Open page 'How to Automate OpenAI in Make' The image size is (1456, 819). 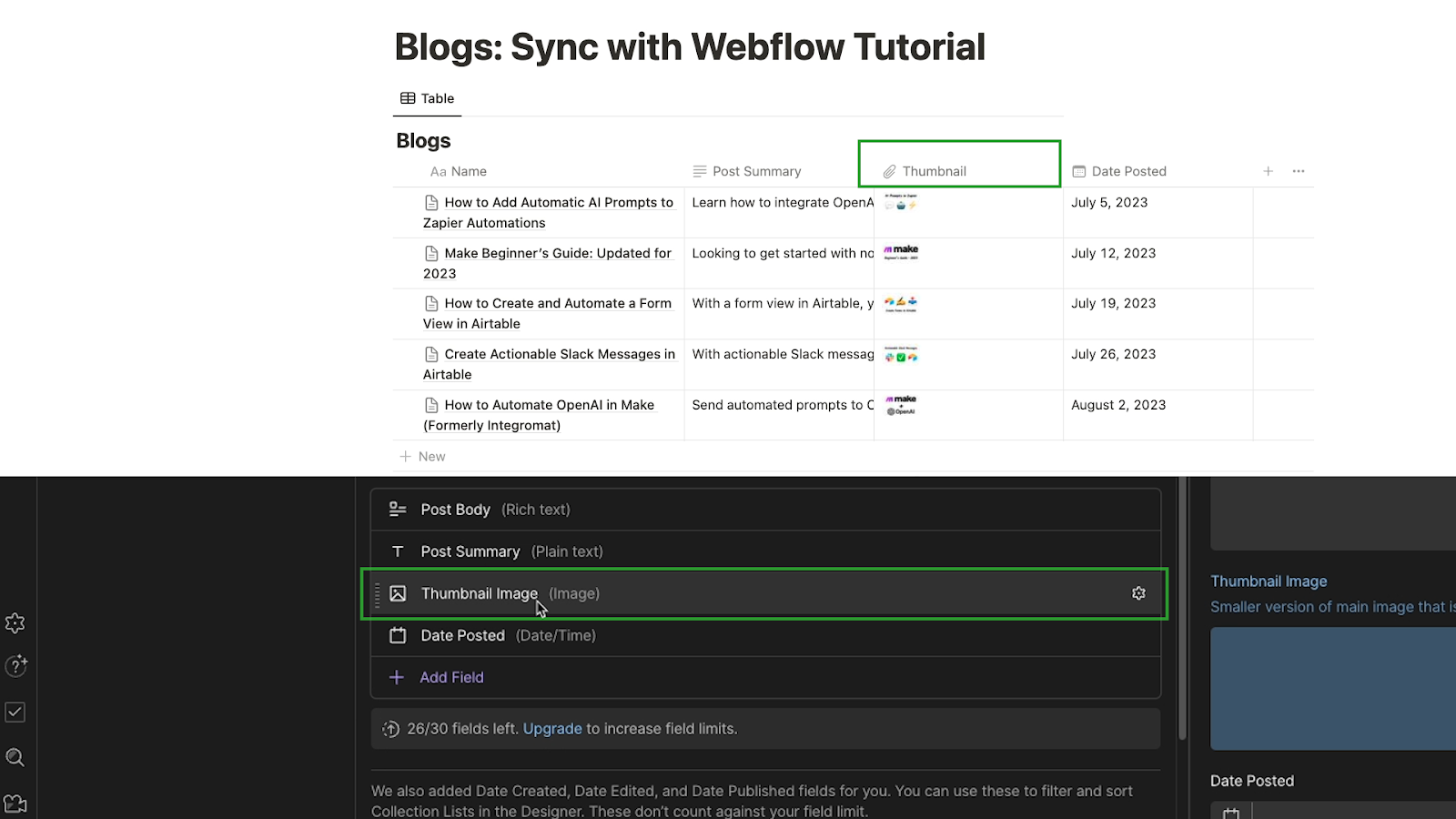[x=539, y=415]
